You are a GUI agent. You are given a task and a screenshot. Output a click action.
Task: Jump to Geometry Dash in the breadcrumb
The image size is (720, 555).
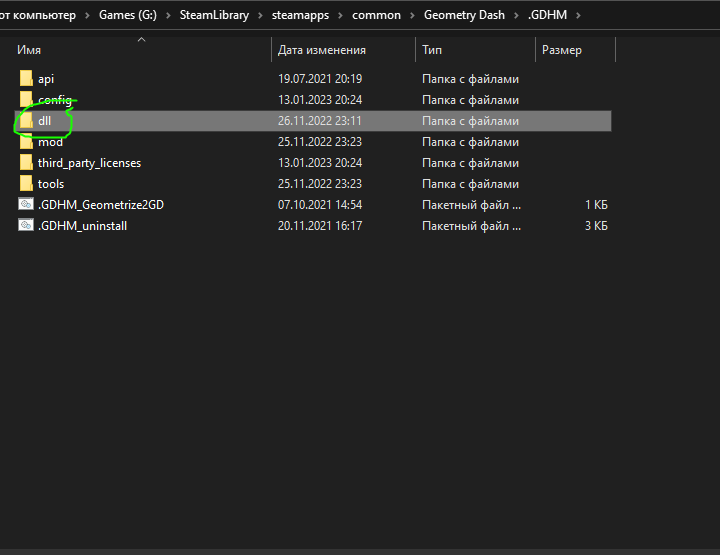463,15
